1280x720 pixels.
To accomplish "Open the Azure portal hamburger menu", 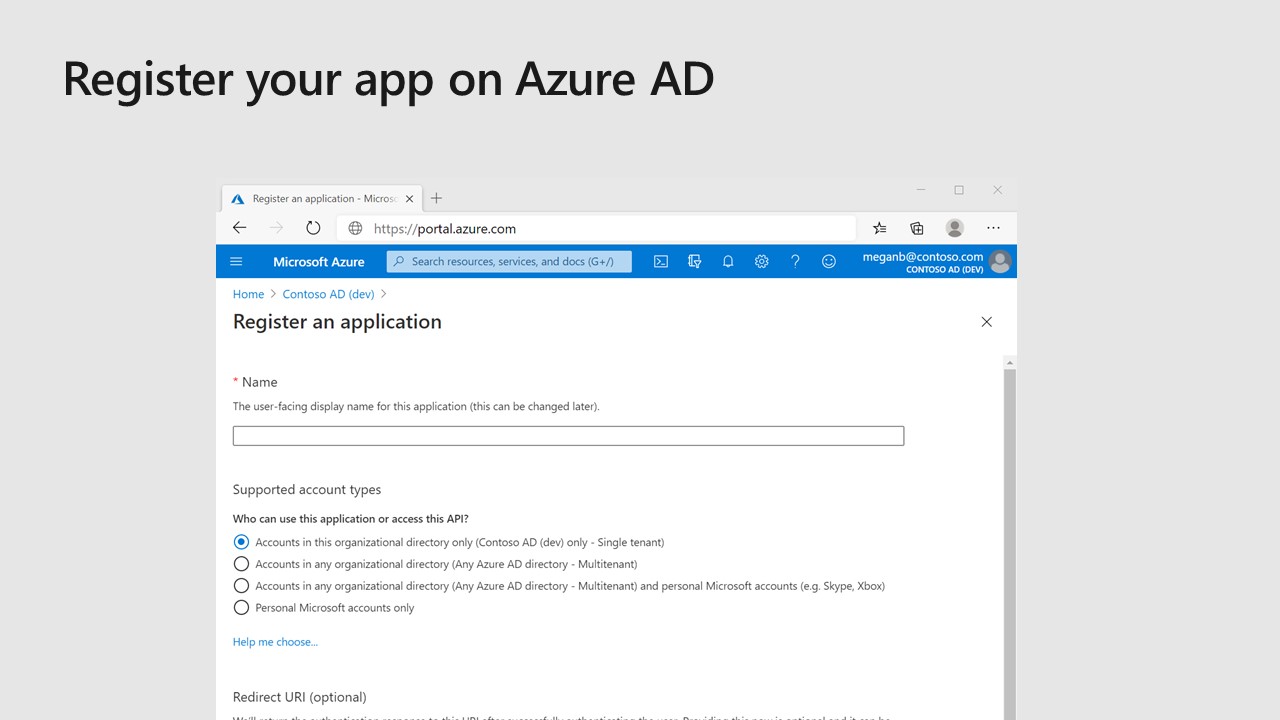I will coord(236,262).
